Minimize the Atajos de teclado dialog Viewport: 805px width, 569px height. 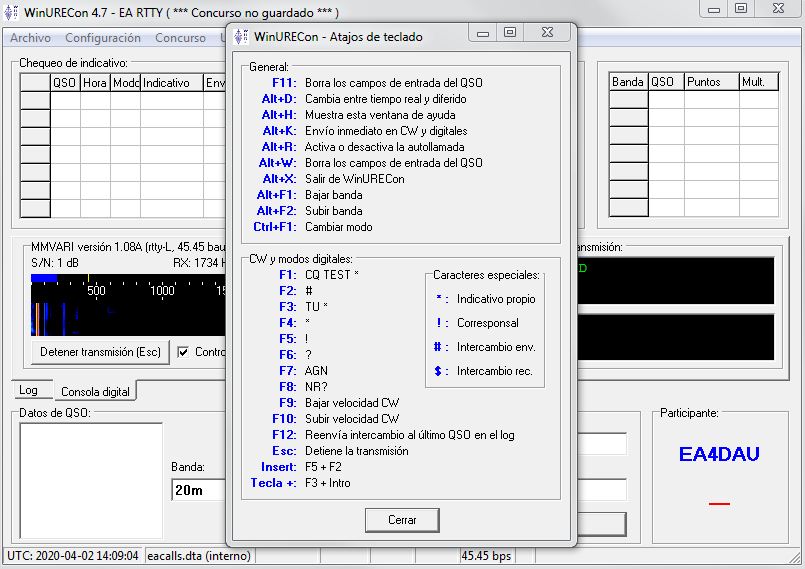pos(485,33)
